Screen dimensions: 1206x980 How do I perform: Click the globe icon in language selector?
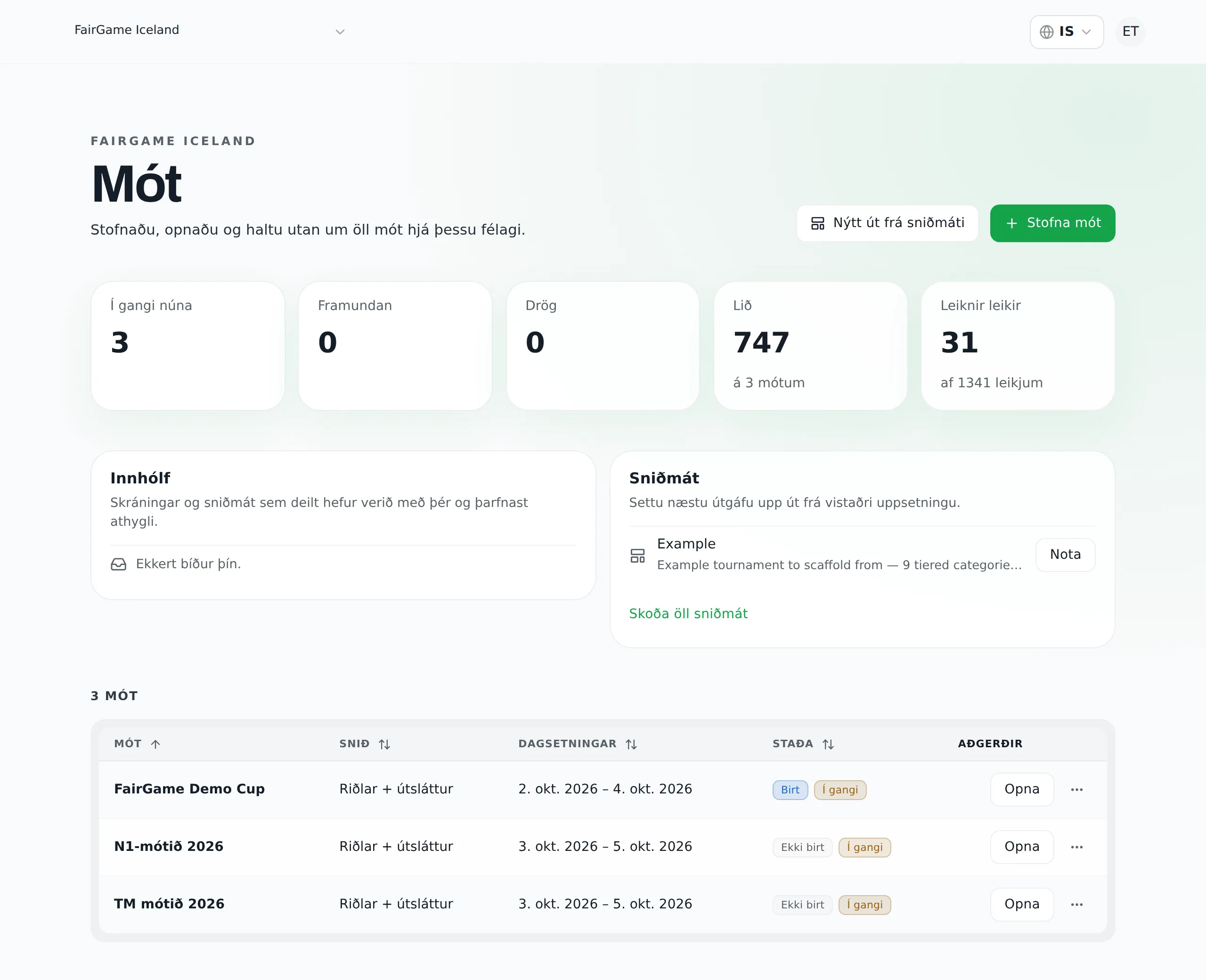1046,32
